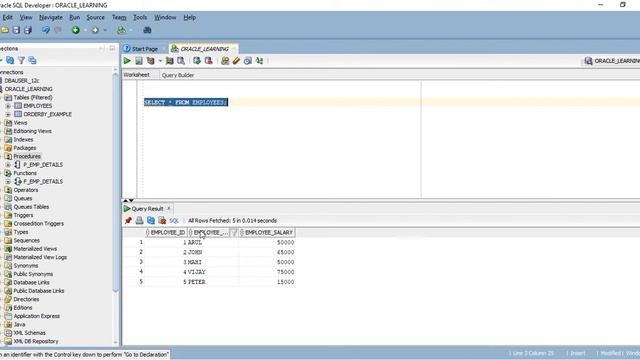Viewport: 640px width, 360px height.
Task: Delete row icon in Query Result toolbar
Action: pyautogui.click(x=162, y=220)
